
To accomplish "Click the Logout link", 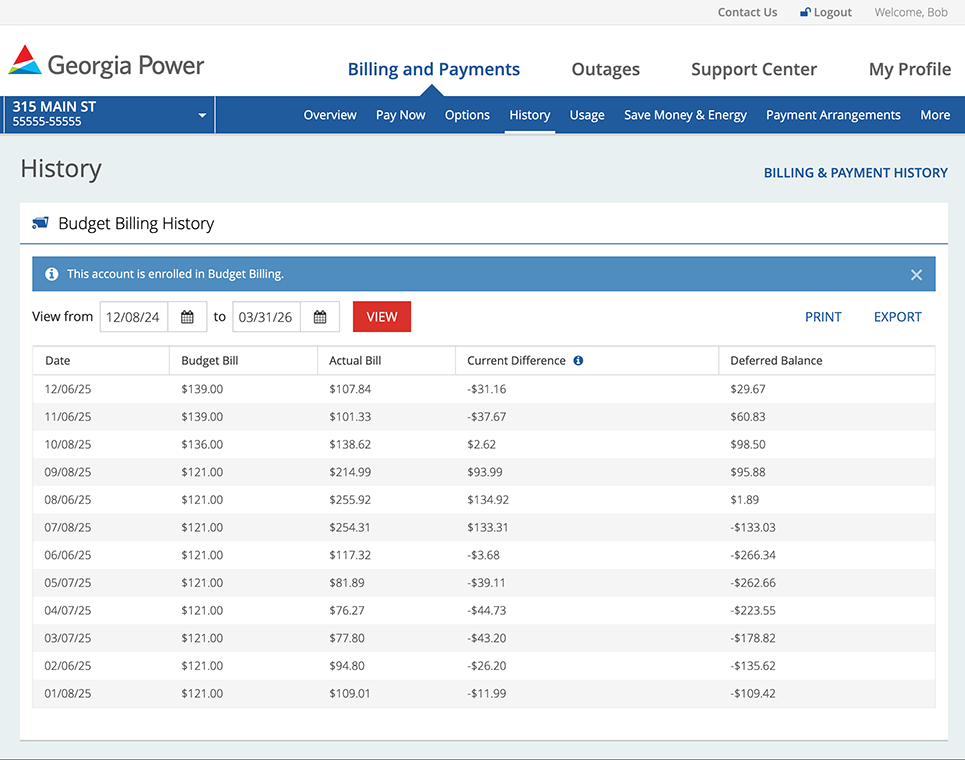I will pyautogui.click(x=825, y=12).
